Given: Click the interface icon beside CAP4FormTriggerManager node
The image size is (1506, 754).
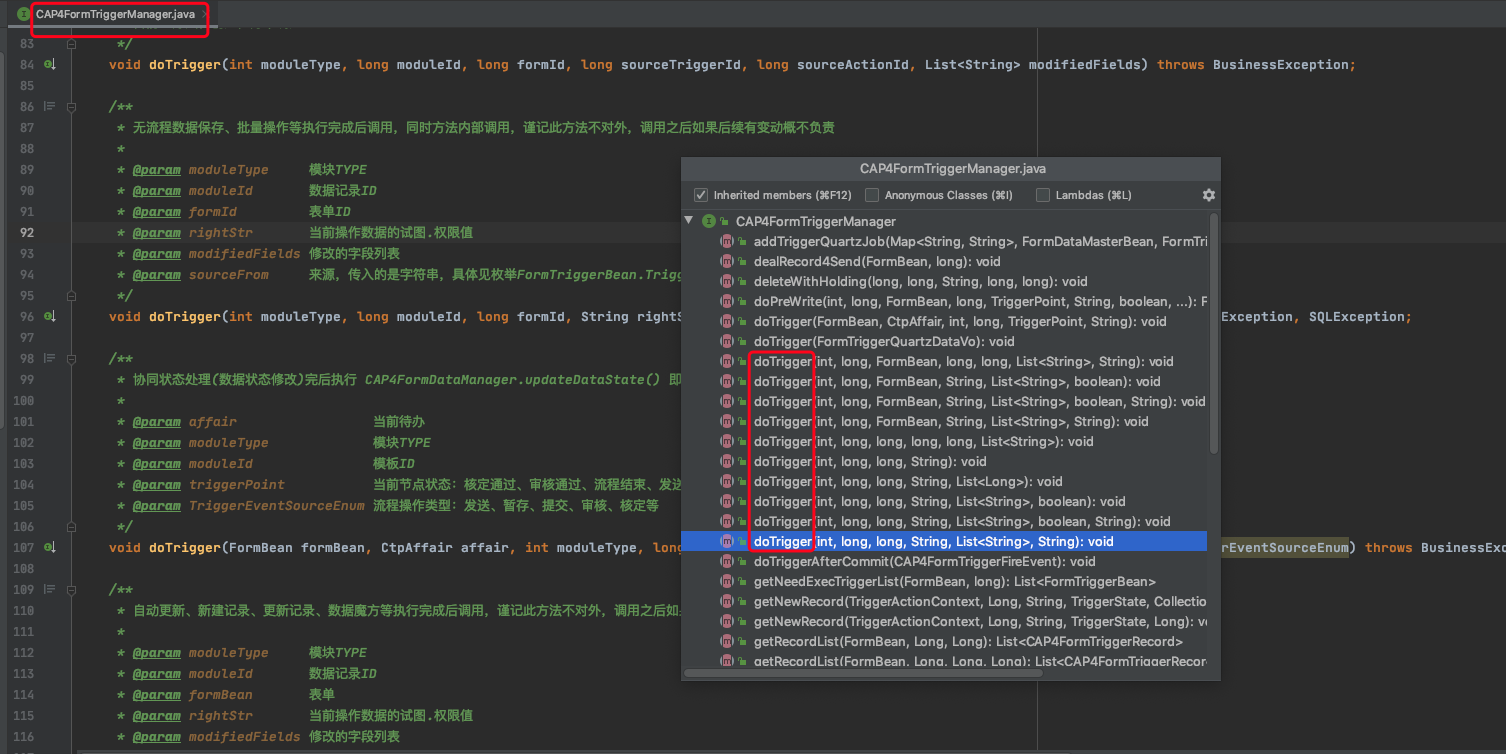Looking at the screenshot, I should tap(709, 221).
